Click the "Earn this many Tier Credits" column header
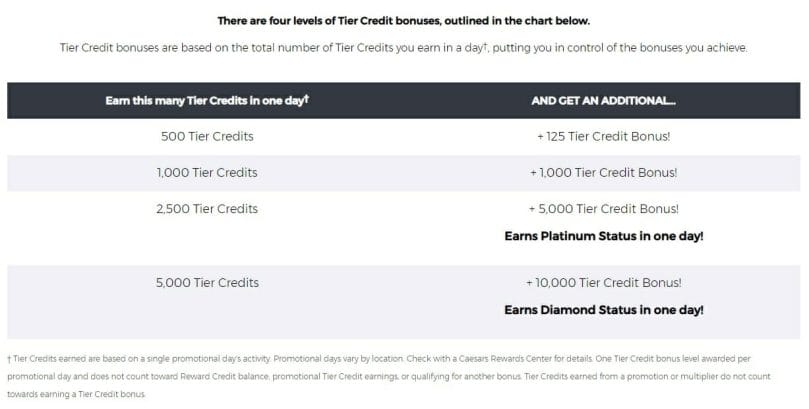This screenshot has height=409, width=809. pyautogui.click(x=206, y=101)
